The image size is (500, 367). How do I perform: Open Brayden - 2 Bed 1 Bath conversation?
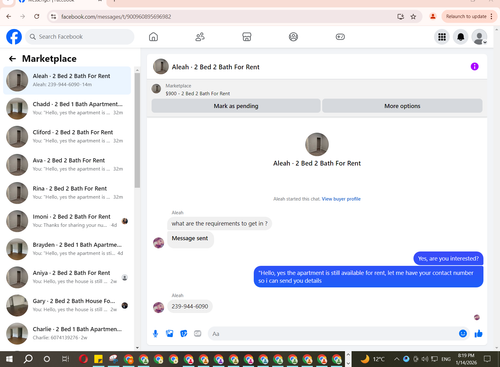pos(67,249)
